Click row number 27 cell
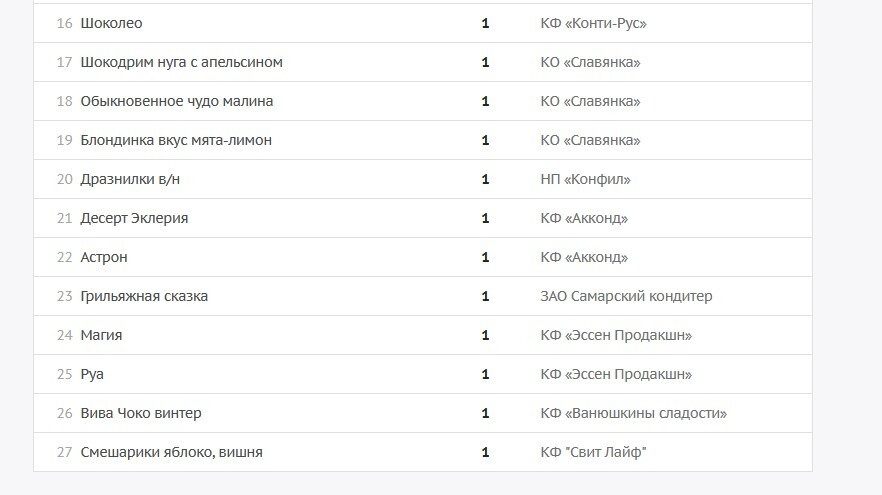Image resolution: width=882 pixels, height=495 pixels. click(65, 452)
